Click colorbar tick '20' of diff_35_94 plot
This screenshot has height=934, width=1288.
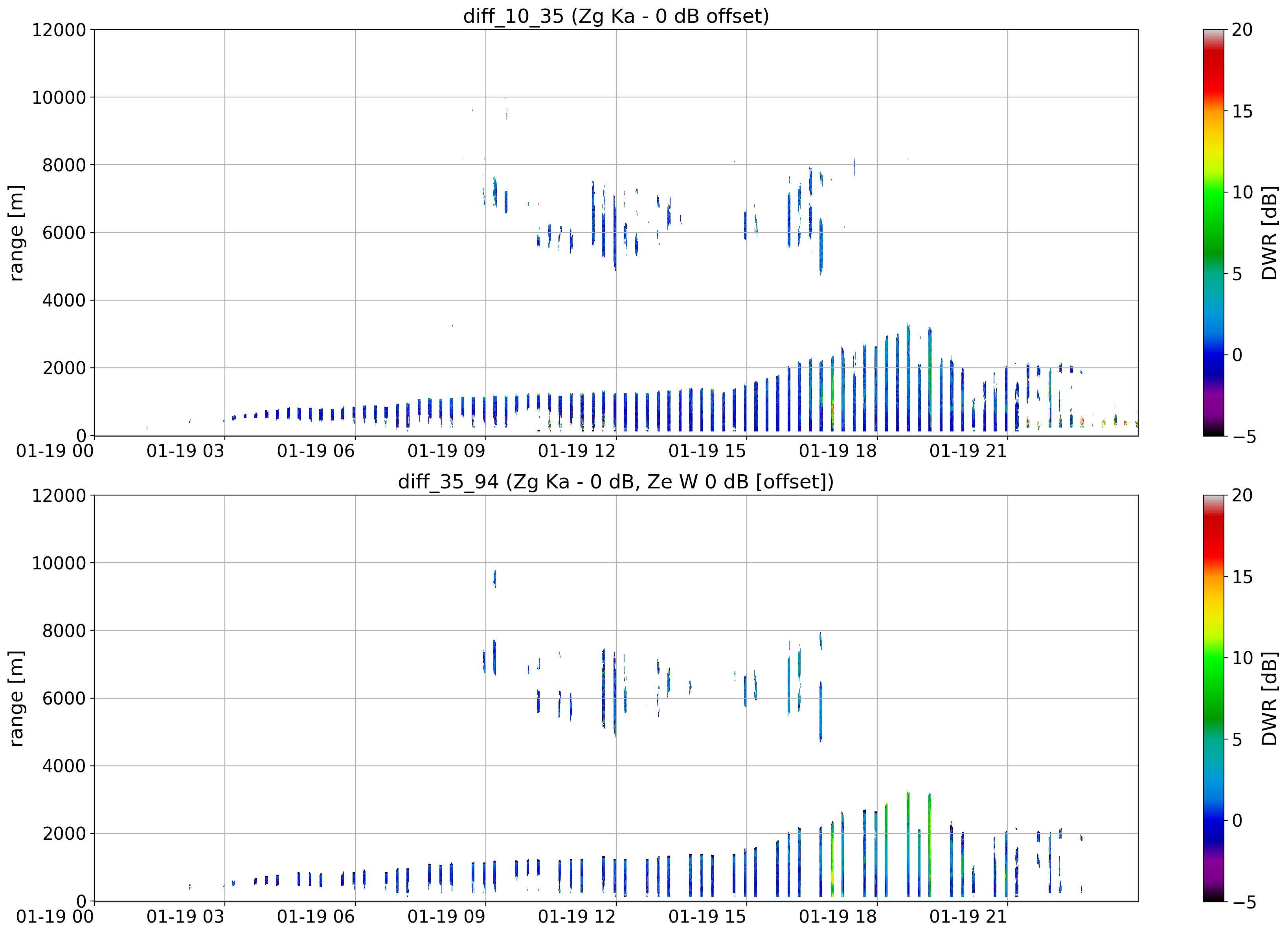pos(1242,495)
